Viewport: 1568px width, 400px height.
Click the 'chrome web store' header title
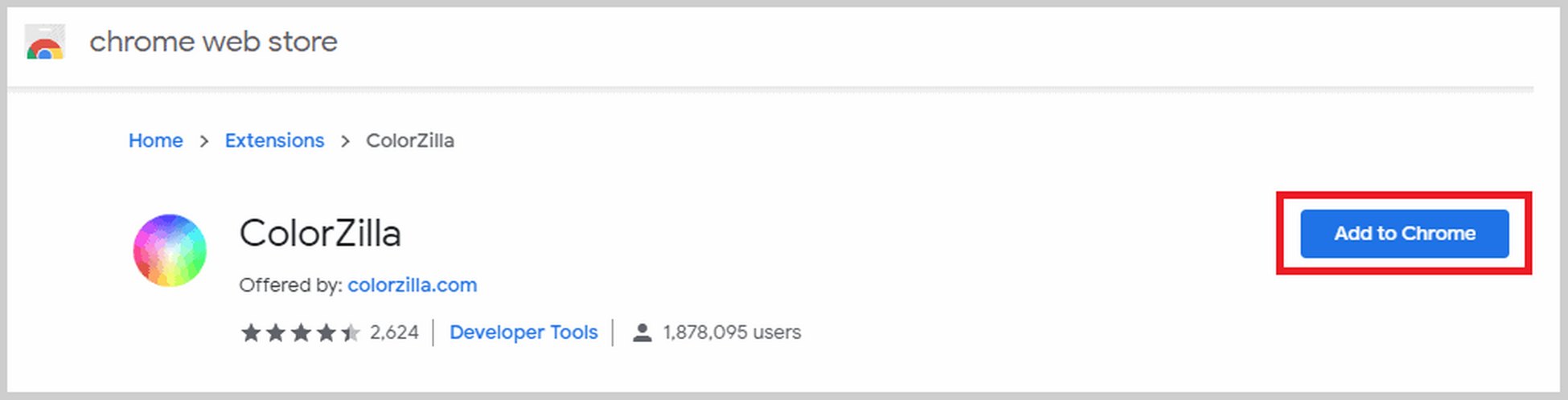(213, 42)
